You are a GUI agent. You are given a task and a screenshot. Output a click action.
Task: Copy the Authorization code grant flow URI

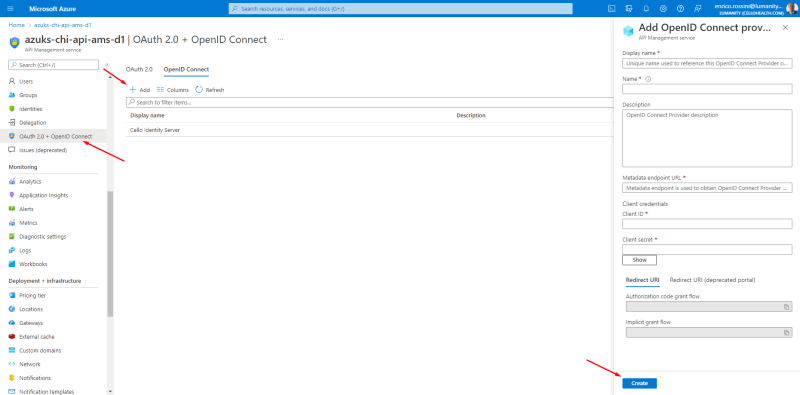(786, 307)
